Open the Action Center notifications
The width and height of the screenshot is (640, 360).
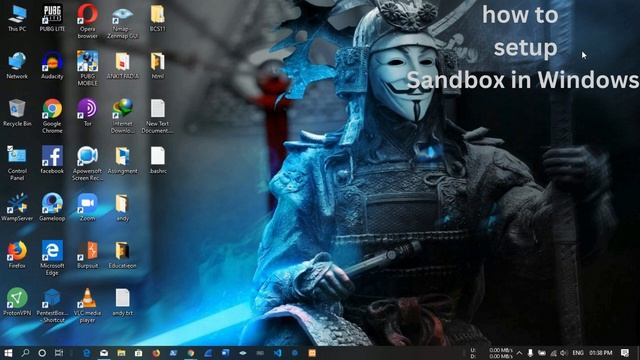tap(625, 353)
